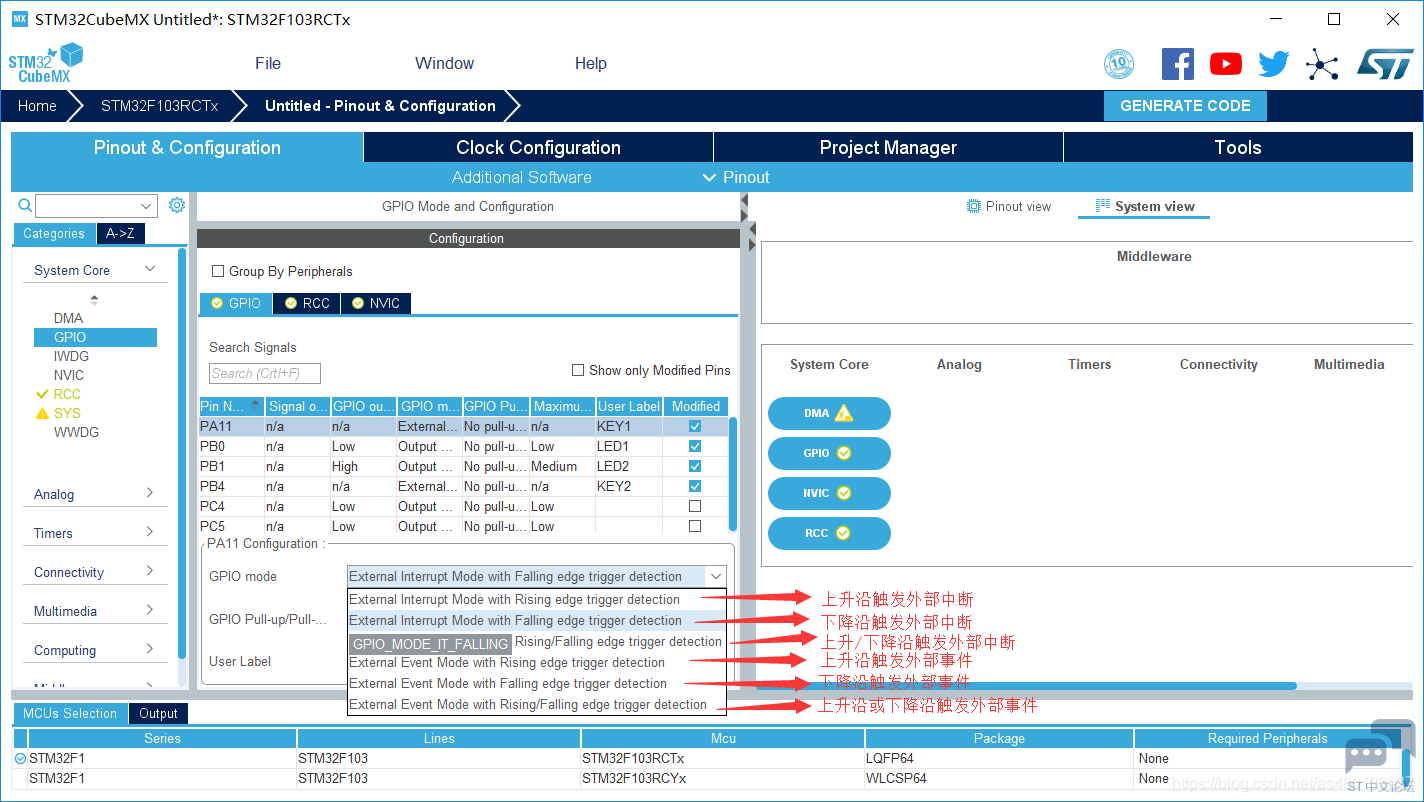Click the ST logo icon
This screenshot has width=1424, height=802.
click(x=1385, y=64)
